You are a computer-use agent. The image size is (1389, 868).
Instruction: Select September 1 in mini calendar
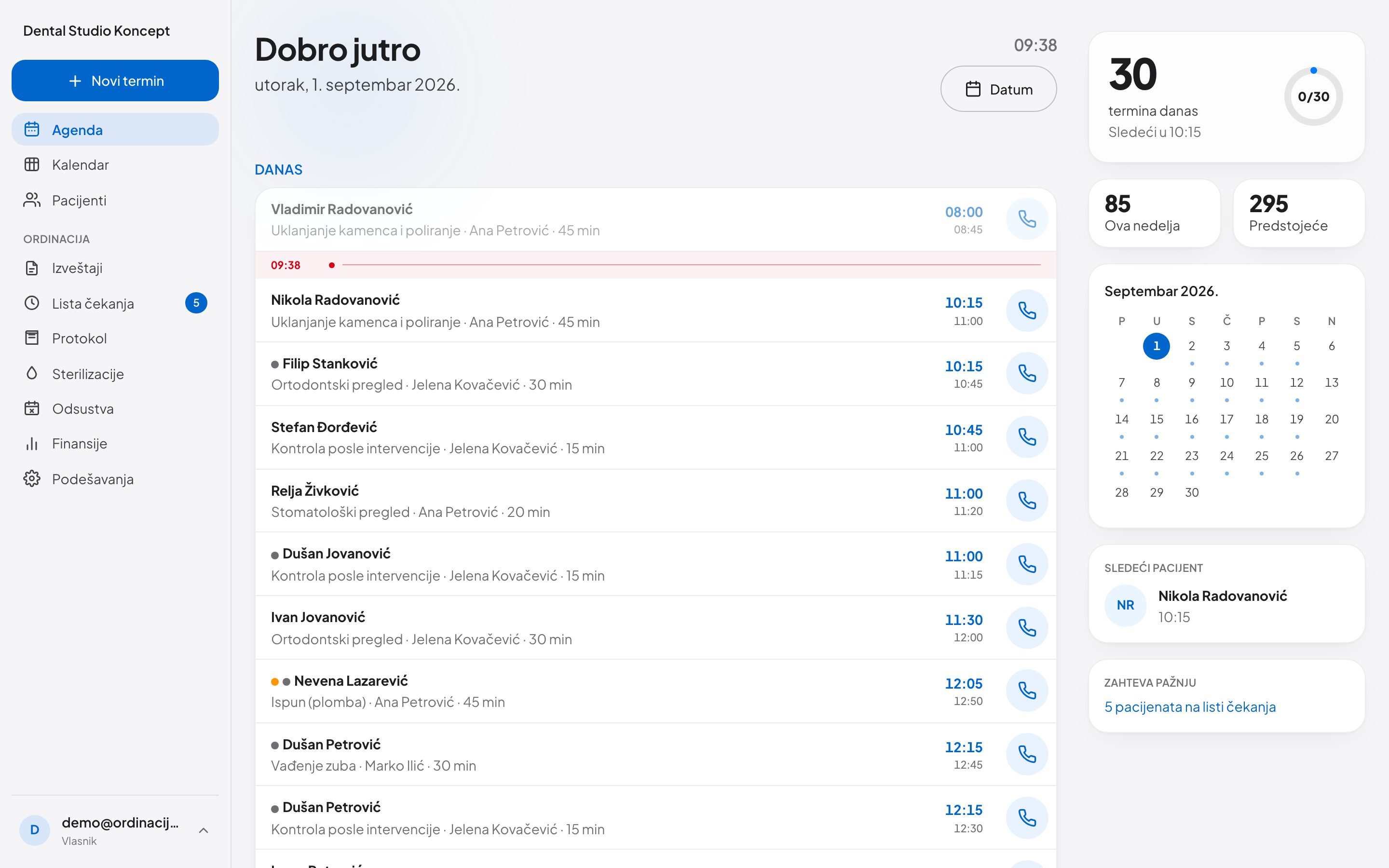1157,346
